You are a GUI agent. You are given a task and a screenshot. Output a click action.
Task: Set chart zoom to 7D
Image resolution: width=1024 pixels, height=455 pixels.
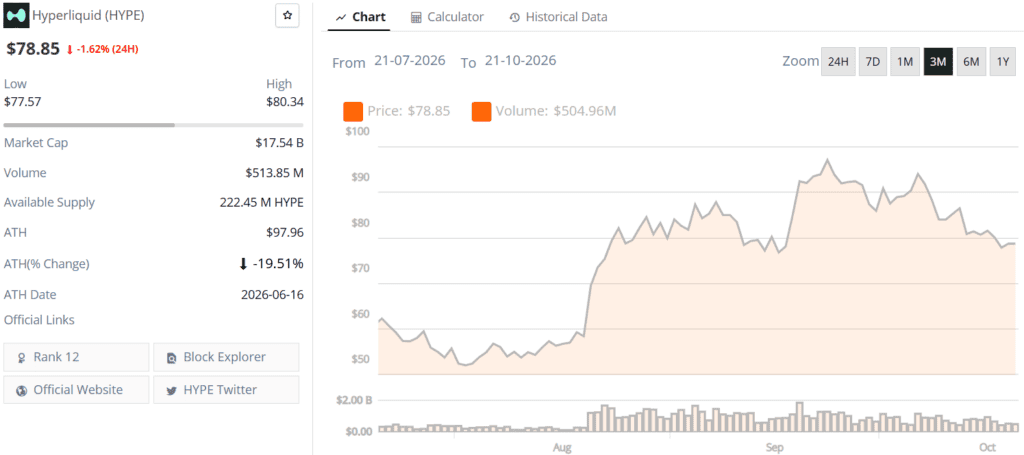872,62
